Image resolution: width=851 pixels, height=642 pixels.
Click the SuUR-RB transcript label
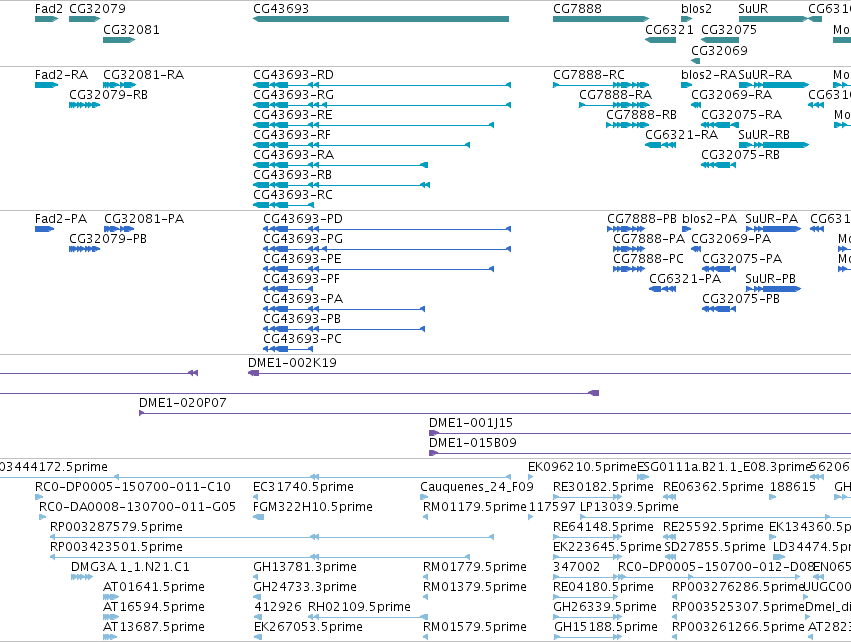tap(764, 135)
